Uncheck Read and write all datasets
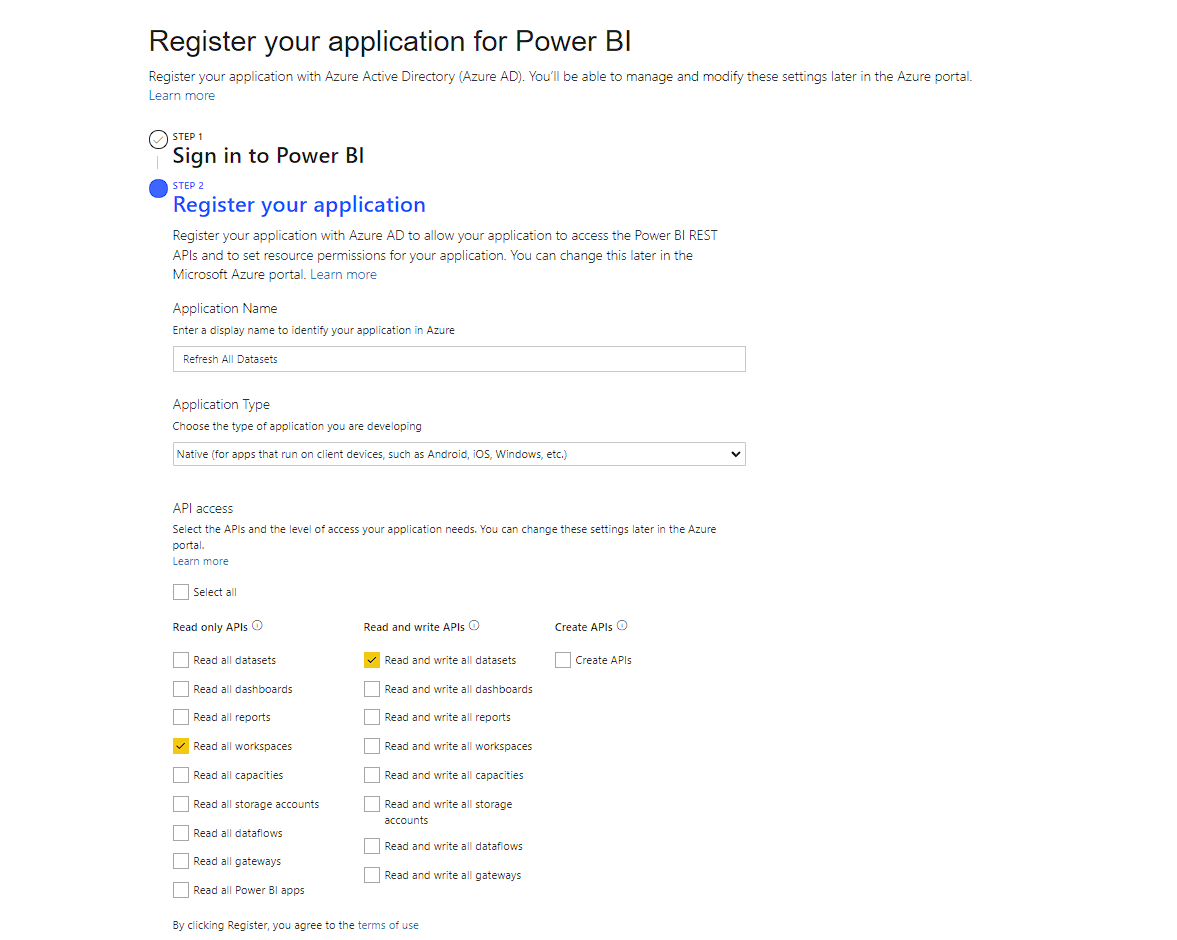 pyautogui.click(x=371, y=660)
